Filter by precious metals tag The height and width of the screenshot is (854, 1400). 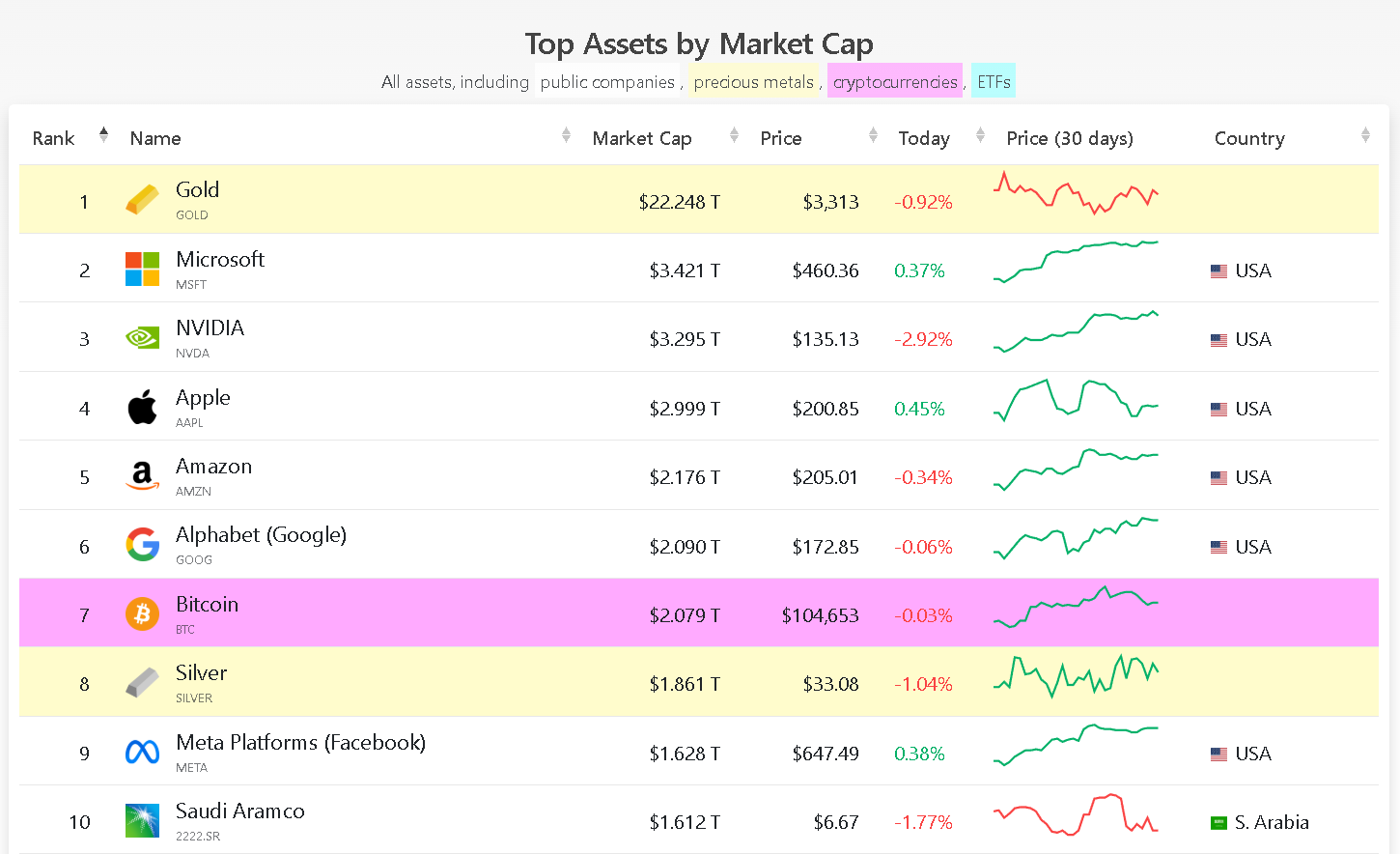click(753, 82)
